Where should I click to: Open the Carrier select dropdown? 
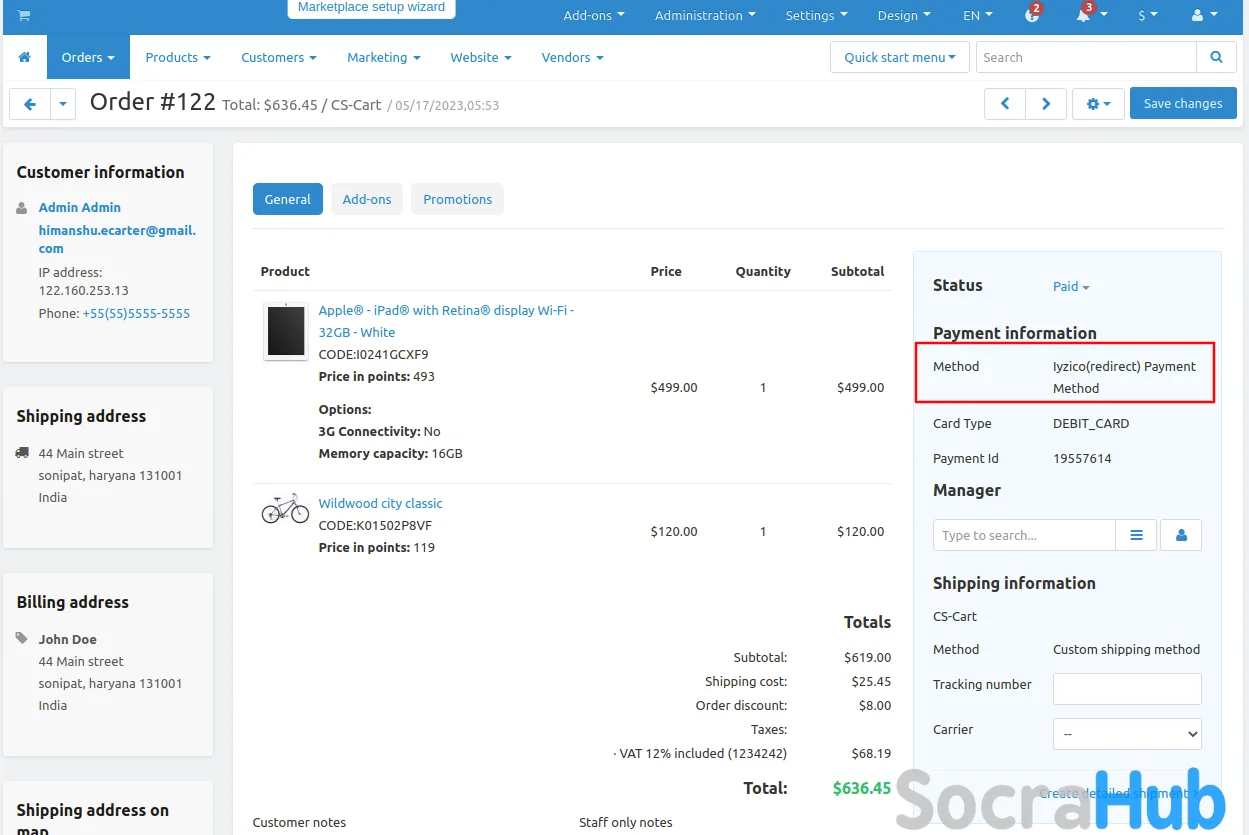(1127, 734)
